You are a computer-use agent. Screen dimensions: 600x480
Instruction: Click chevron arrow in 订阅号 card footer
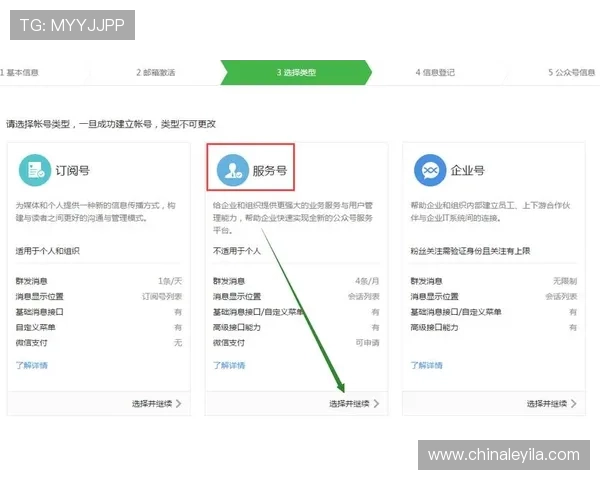point(179,403)
